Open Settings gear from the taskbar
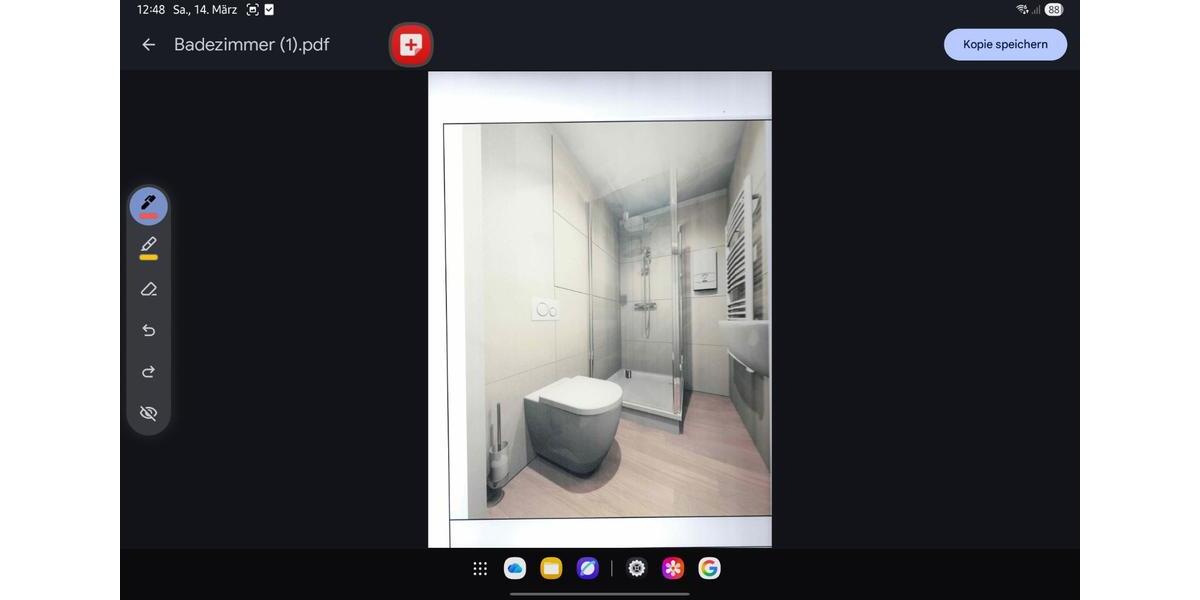 coord(637,568)
